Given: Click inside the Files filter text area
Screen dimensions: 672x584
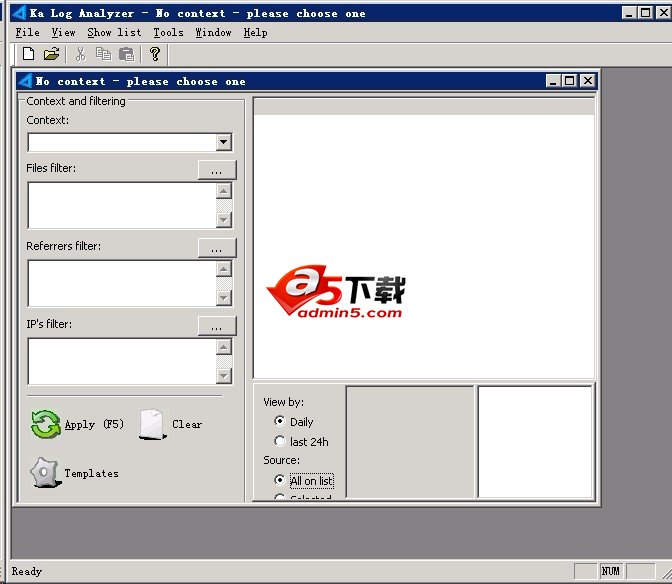Looking at the screenshot, I should pos(122,206).
